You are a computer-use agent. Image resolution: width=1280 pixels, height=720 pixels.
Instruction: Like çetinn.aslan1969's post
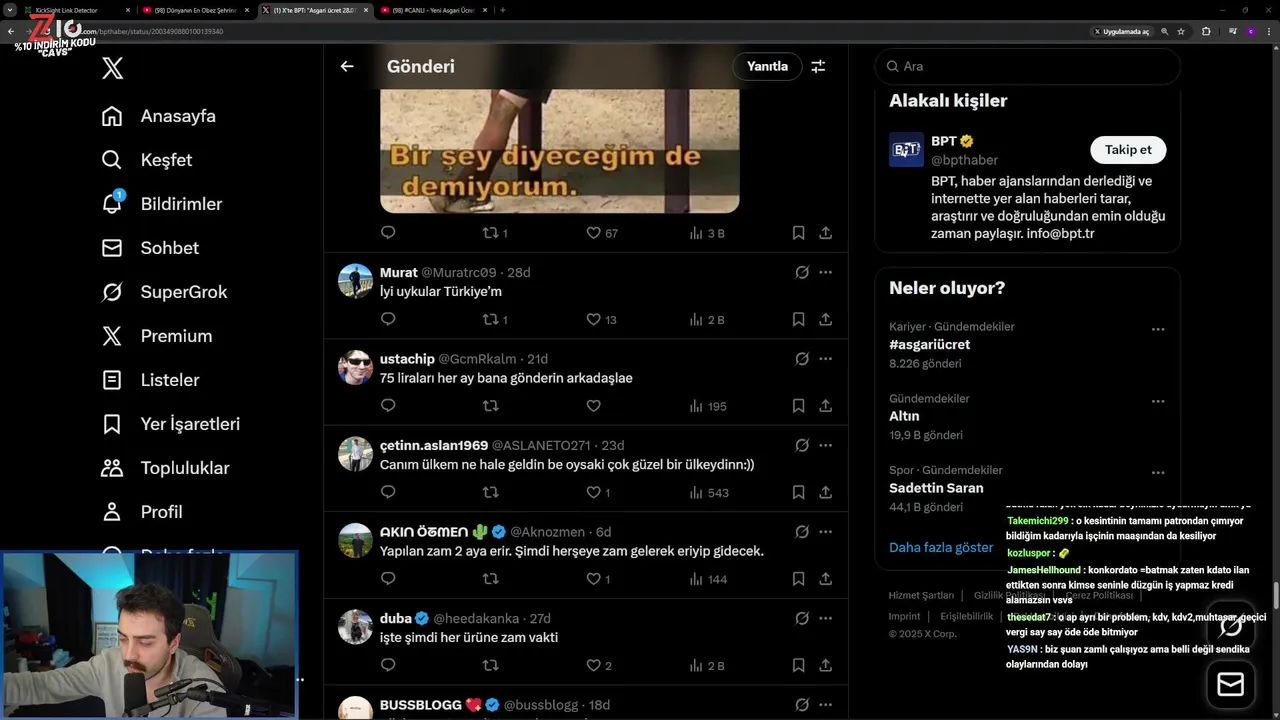point(598,493)
